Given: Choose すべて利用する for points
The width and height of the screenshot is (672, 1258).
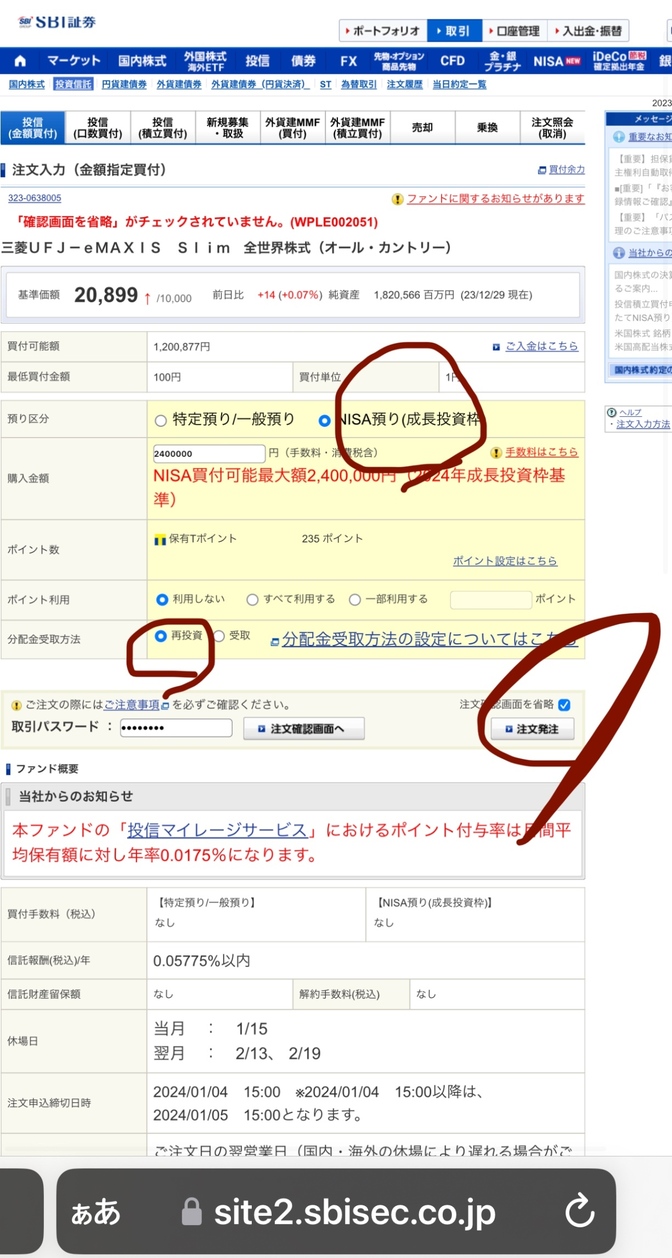Looking at the screenshot, I should point(253,599).
